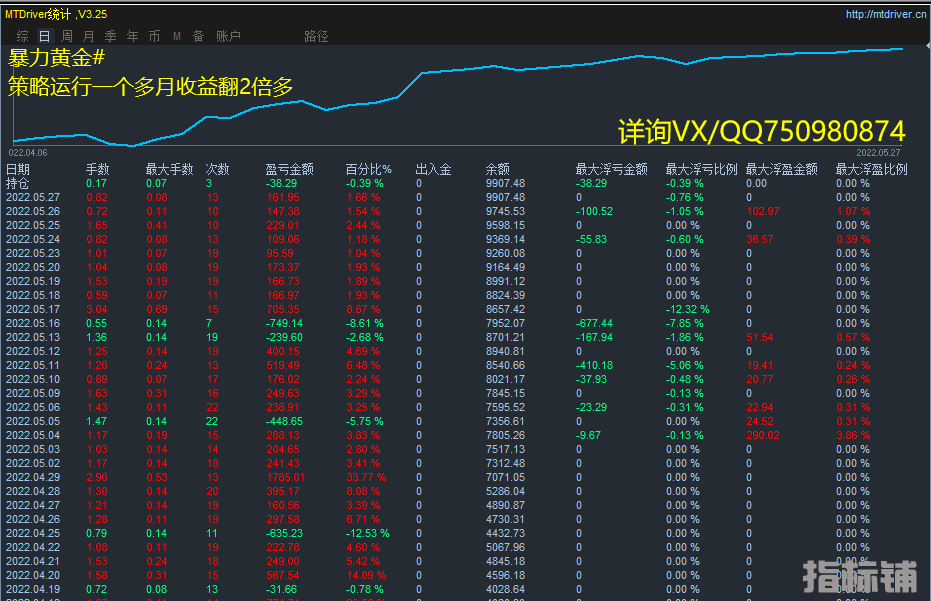Click profit value 1785.01

click(286, 477)
